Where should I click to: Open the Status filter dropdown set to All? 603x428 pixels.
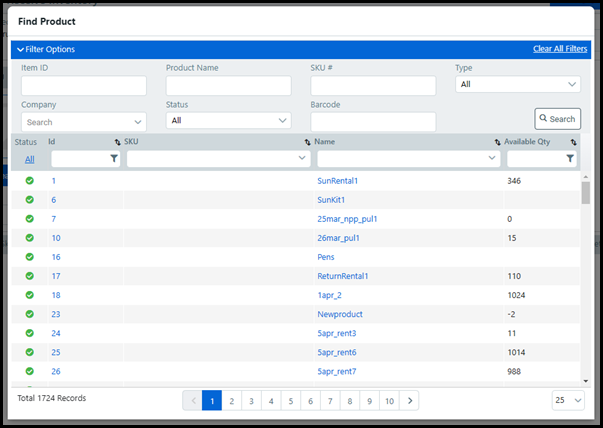[229, 121]
